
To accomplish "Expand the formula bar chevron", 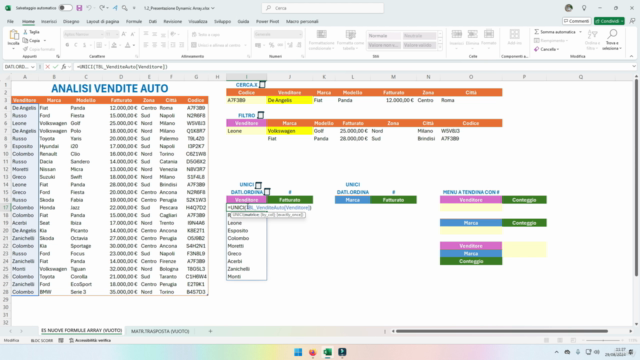I will pyautogui.click(x=633, y=67).
